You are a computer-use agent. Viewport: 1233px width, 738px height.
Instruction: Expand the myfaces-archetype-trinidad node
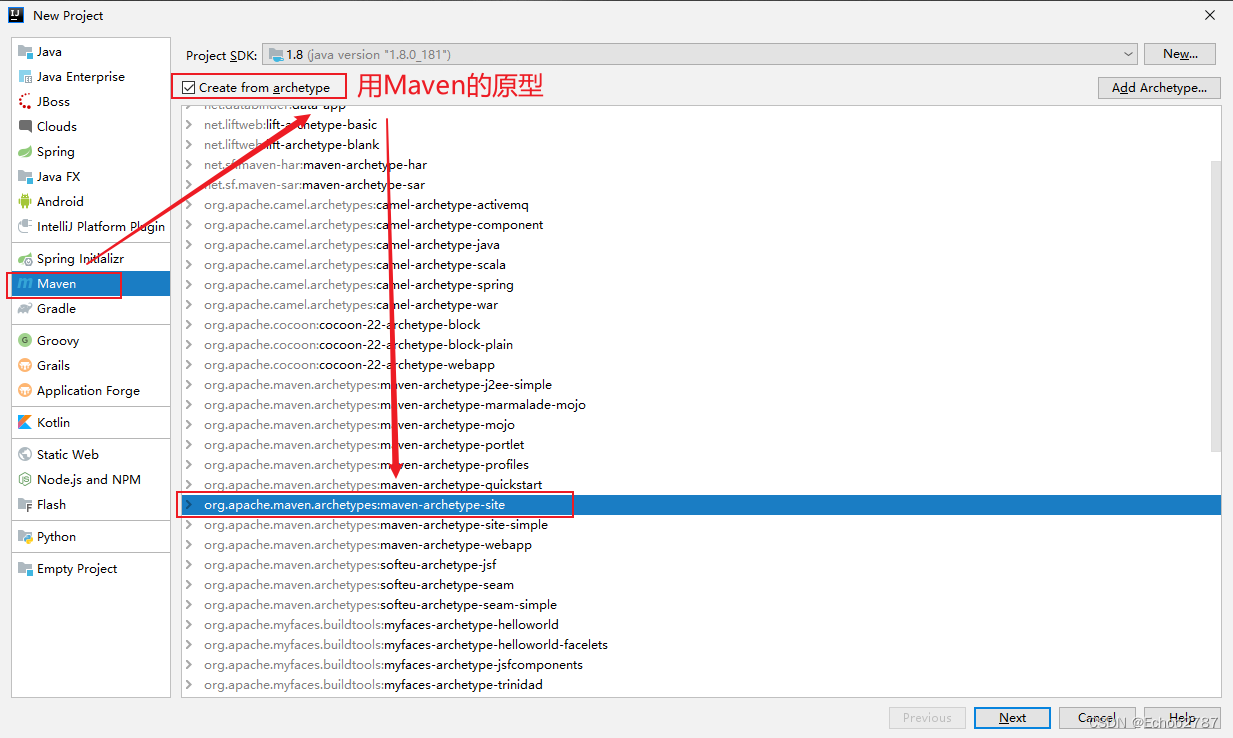point(189,685)
